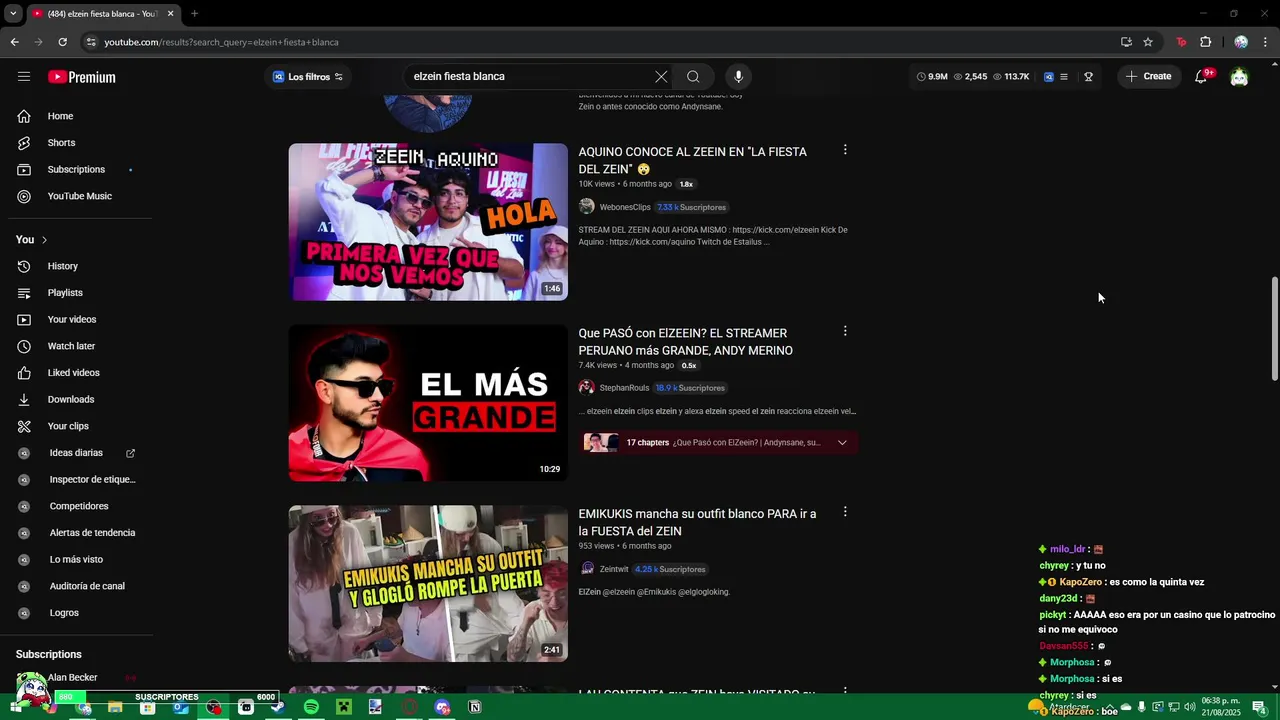
Task: Open the tab search dropdown arrow
Action: pos(13,14)
